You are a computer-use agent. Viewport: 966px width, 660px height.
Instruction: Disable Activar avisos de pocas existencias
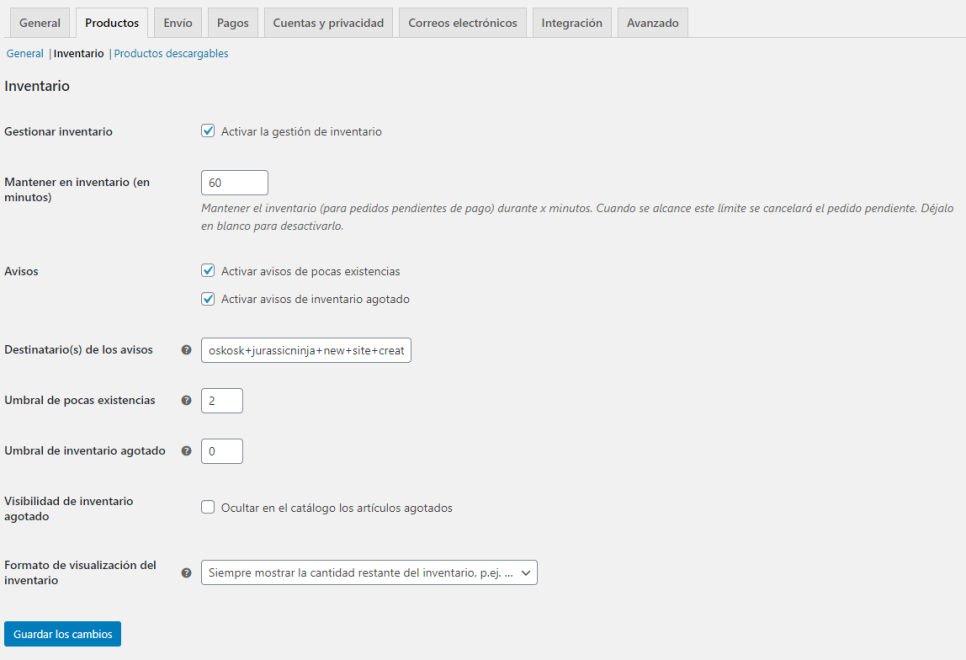pos(208,271)
